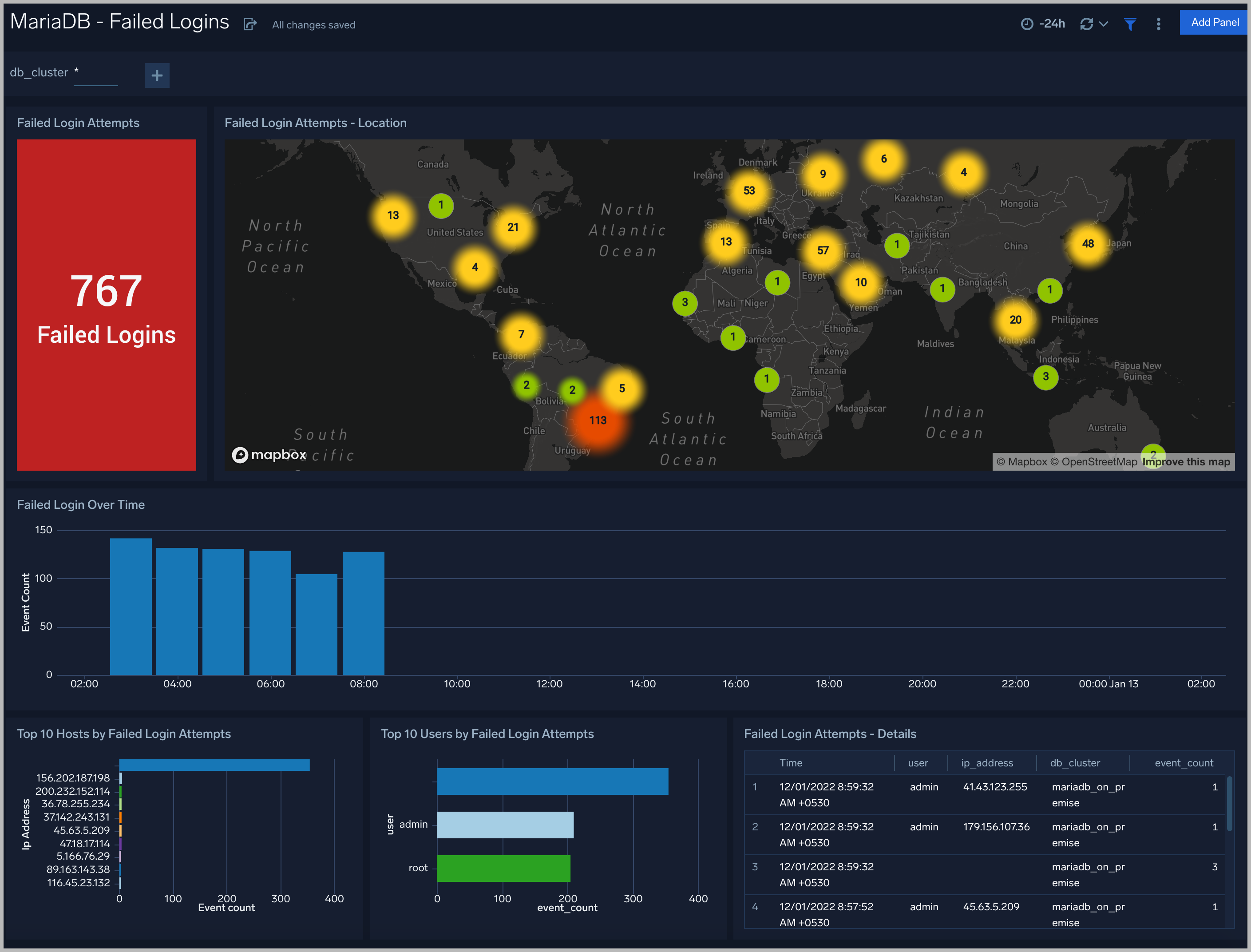Image resolution: width=1251 pixels, height=952 pixels.
Task: Select the red 113 cluster marker on the map
Action: [x=599, y=420]
